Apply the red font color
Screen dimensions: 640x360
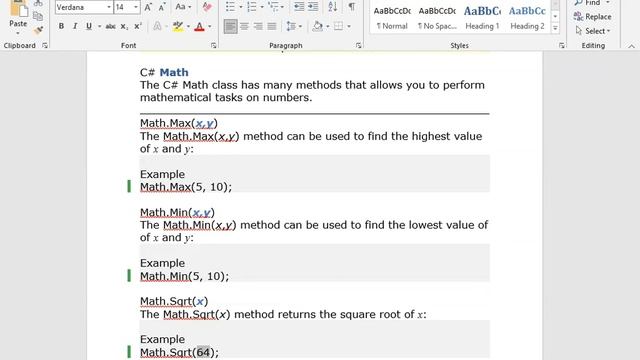[x=199, y=27]
